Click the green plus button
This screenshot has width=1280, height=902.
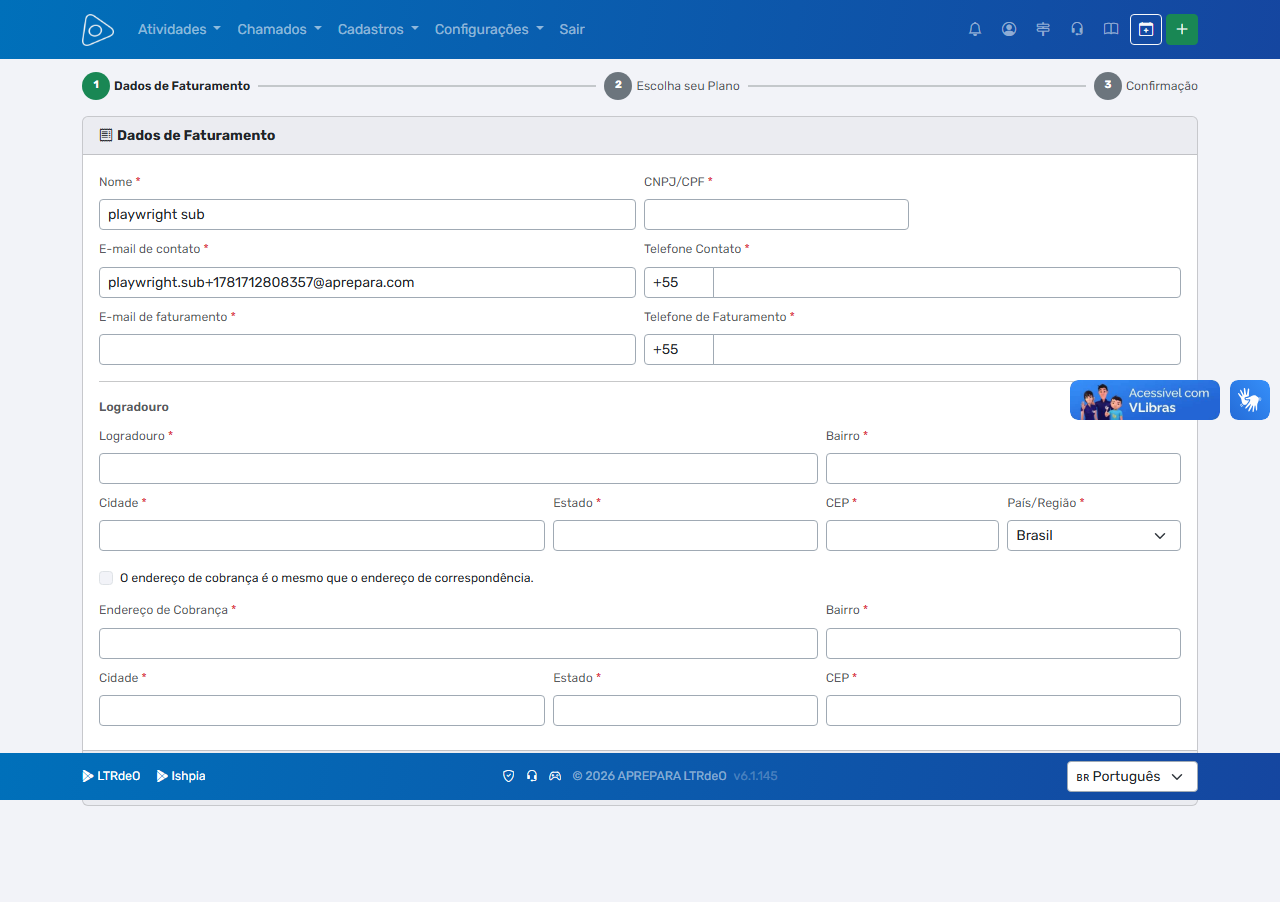[x=1182, y=29]
